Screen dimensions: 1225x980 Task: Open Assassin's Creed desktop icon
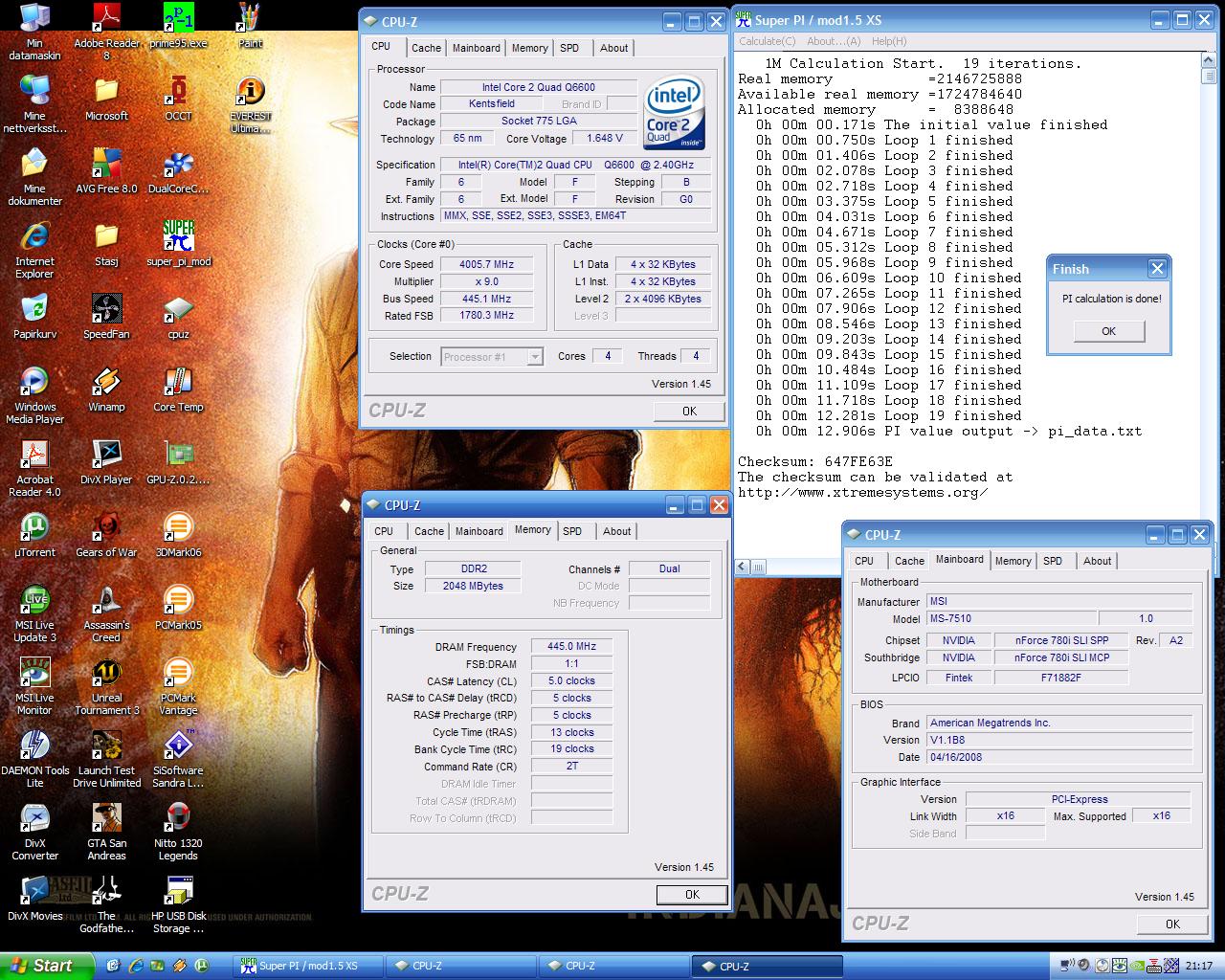point(106,613)
